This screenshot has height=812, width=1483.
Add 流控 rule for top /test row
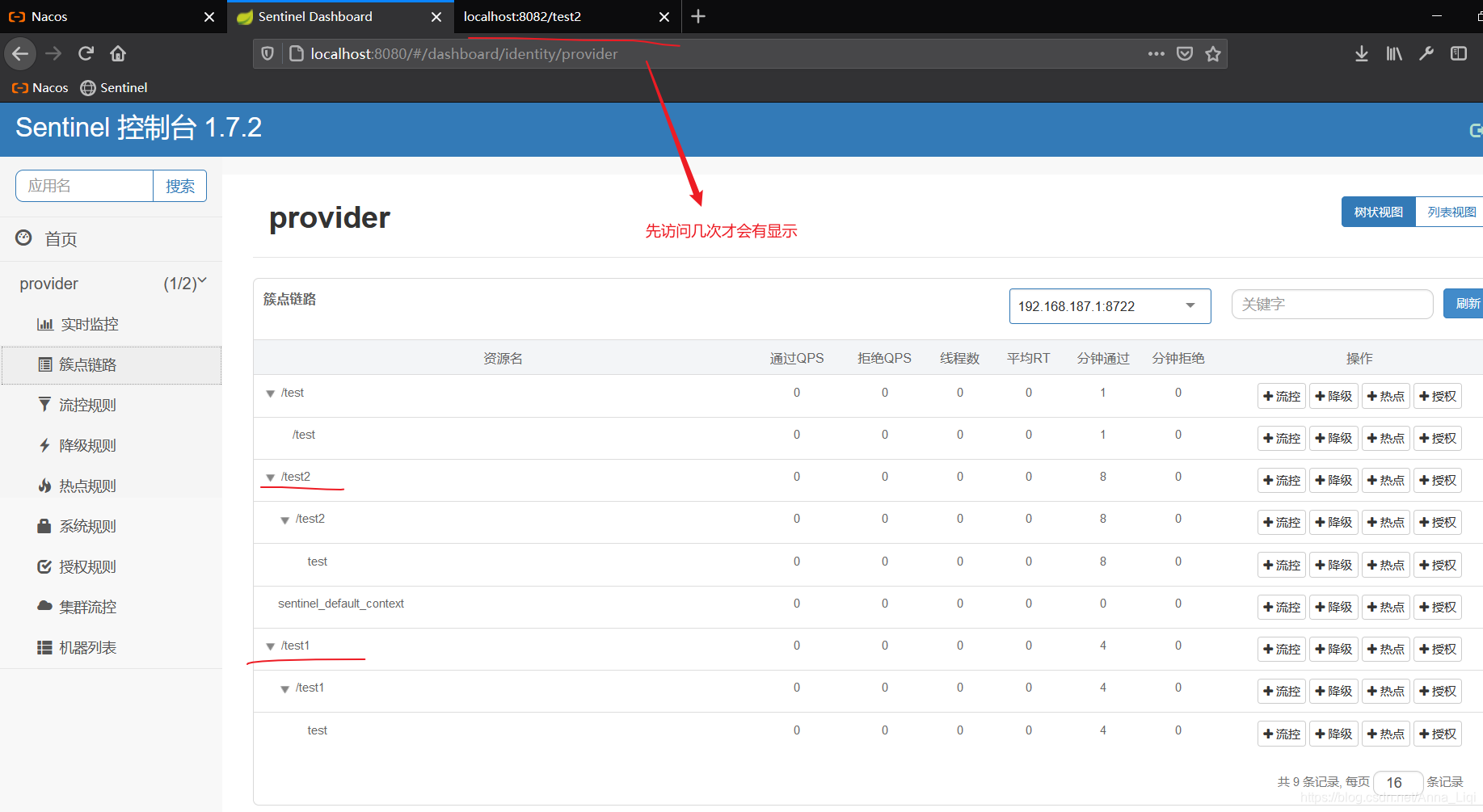tap(1282, 396)
